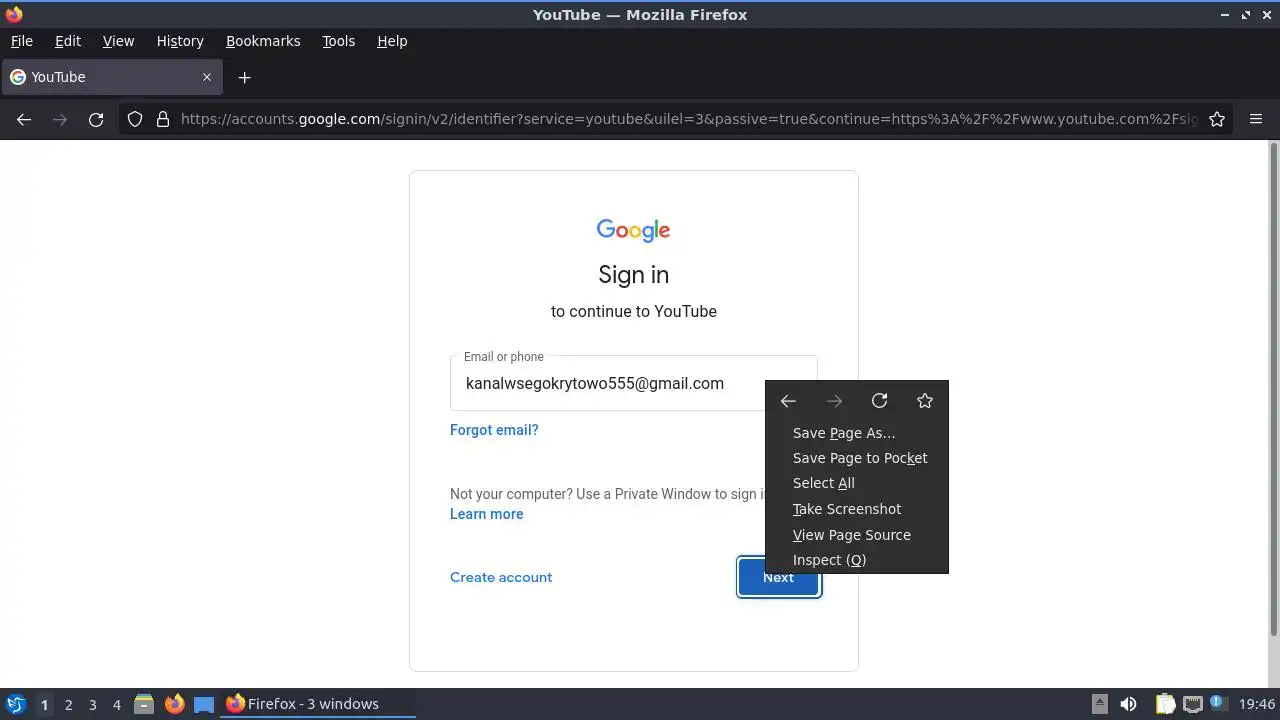The width and height of the screenshot is (1280, 720).
Task: Click the Firefox - 3 windows taskbar button
Action: [318, 704]
